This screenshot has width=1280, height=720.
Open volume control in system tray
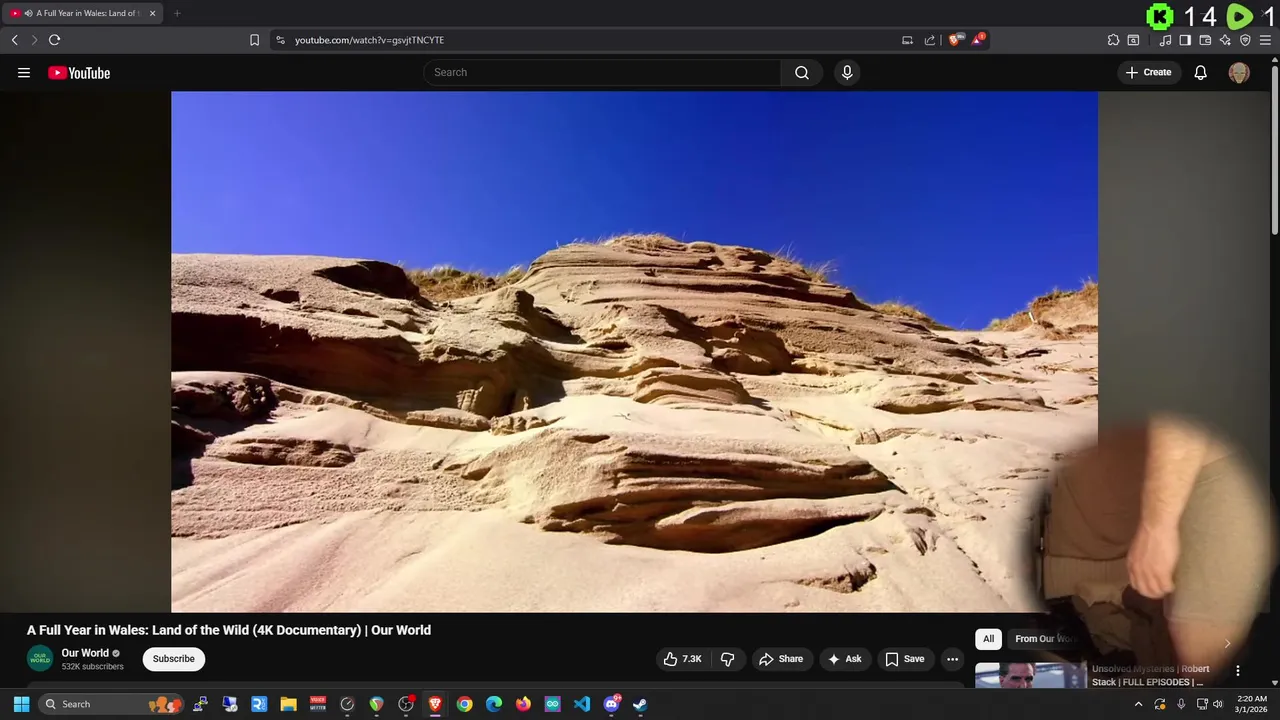(x=1217, y=704)
